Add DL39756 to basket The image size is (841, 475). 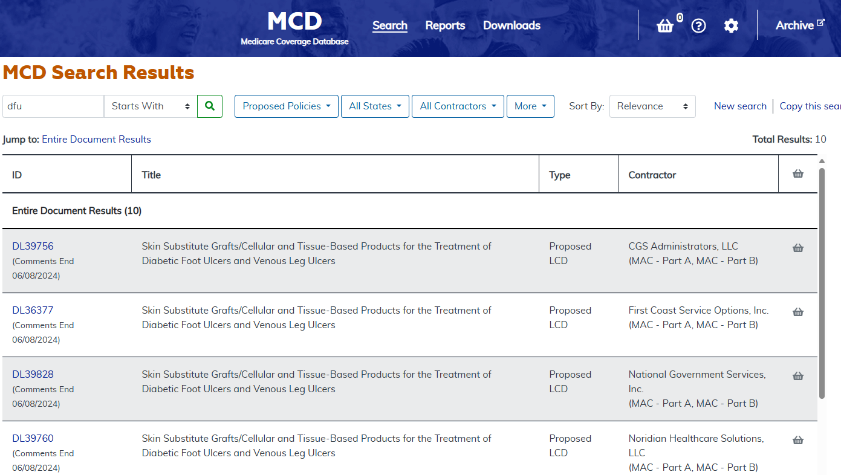click(x=798, y=248)
